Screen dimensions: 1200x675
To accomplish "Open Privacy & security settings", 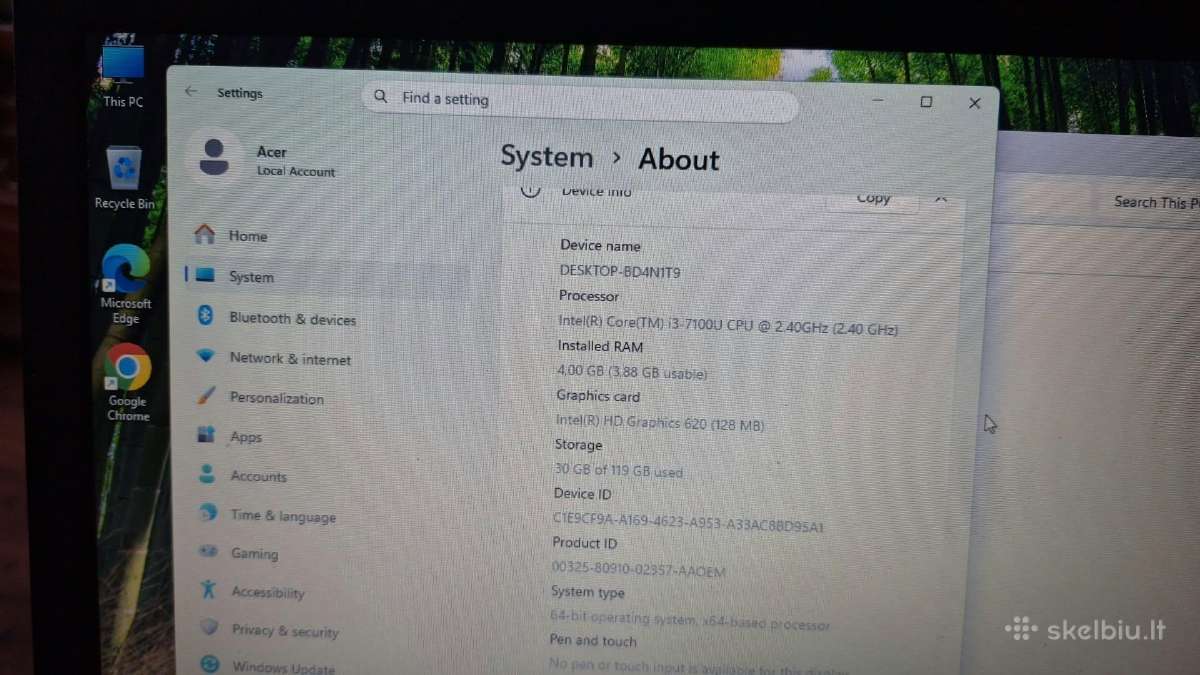I will coord(285,631).
